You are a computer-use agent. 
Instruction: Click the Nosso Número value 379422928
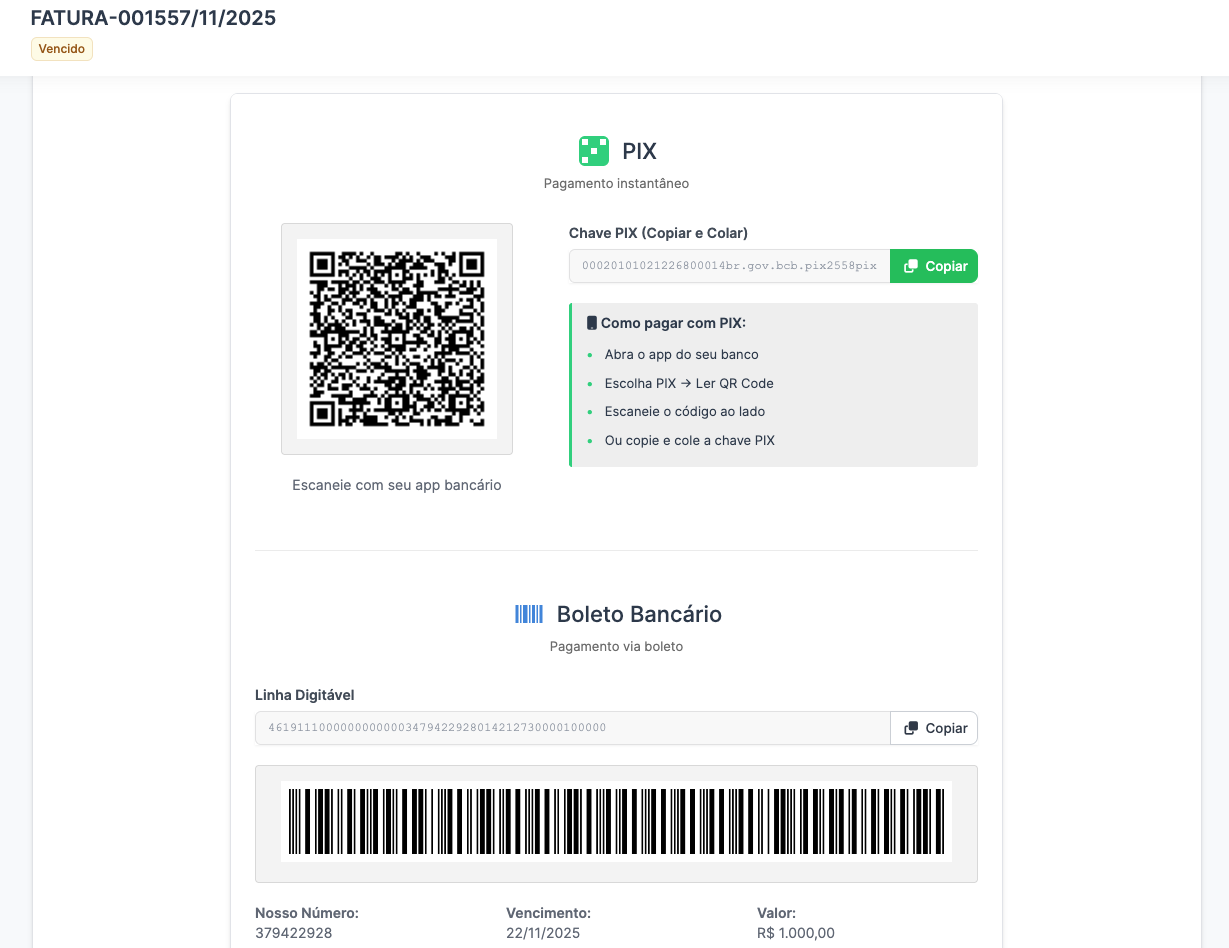[294, 933]
